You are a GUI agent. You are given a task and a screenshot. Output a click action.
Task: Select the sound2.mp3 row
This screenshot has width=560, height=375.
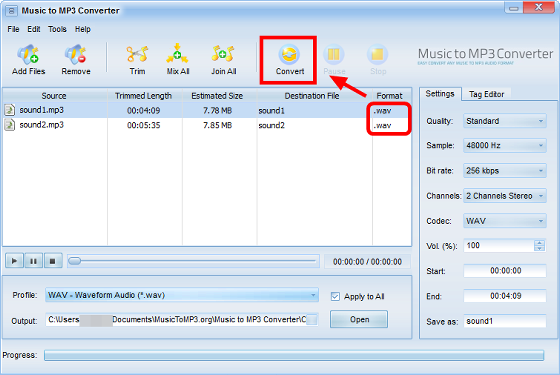tap(207, 125)
